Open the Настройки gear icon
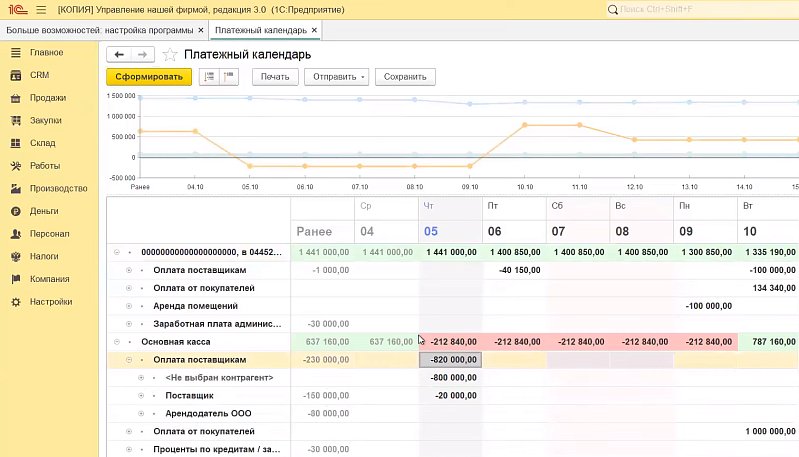The height and width of the screenshot is (457, 799). (16, 302)
